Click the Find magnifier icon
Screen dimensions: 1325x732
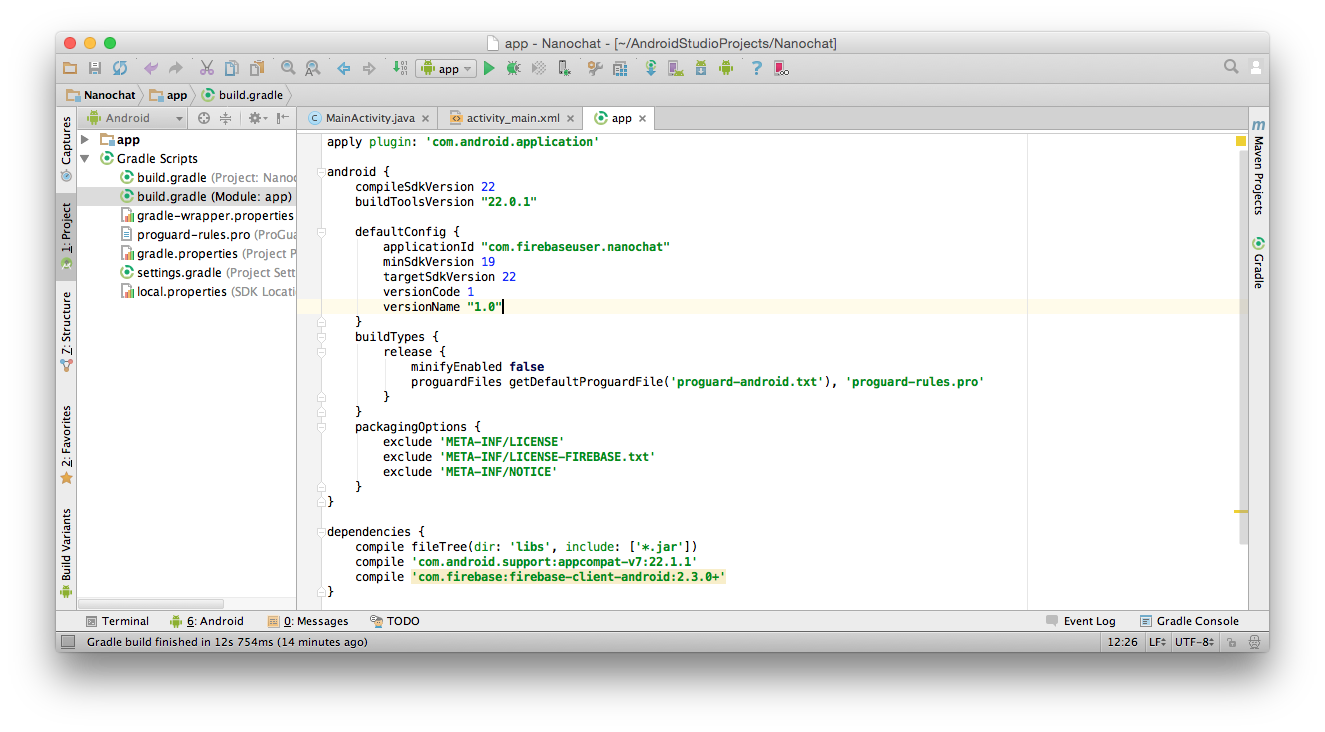tap(288, 68)
